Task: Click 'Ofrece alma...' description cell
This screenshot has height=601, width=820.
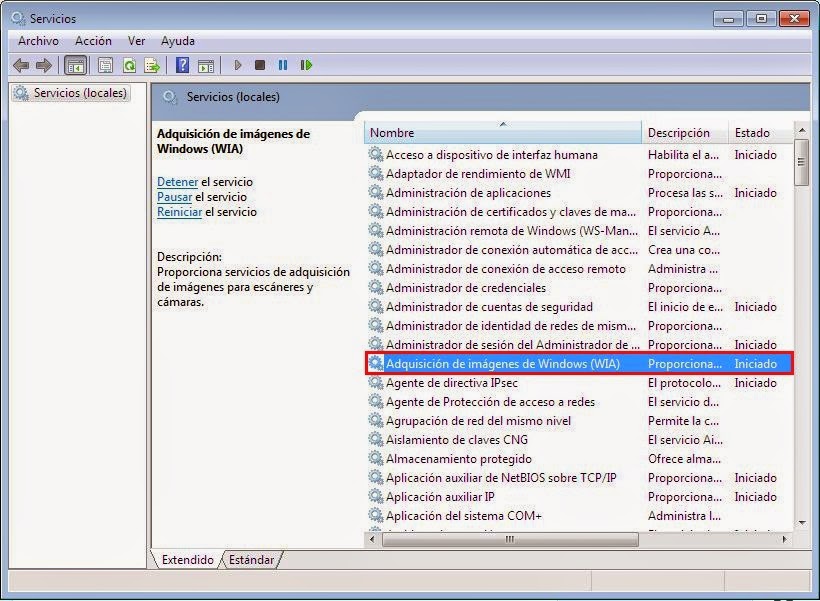Action: [684, 459]
